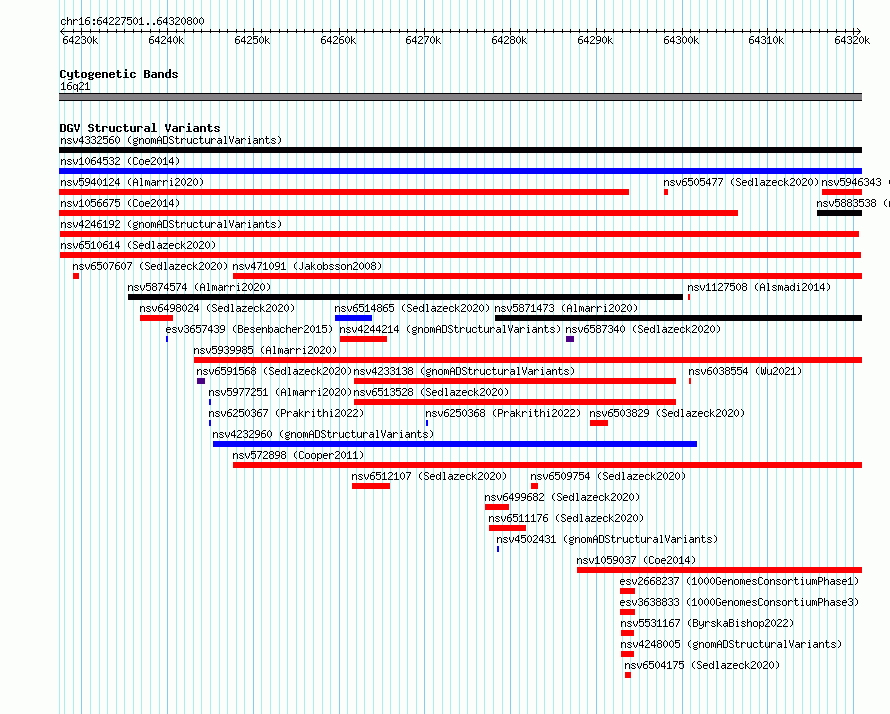The height and width of the screenshot is (714, 890).
Task: Open nsv572898 (Cooper2011) variant
Action: click(x=298, y=455)
